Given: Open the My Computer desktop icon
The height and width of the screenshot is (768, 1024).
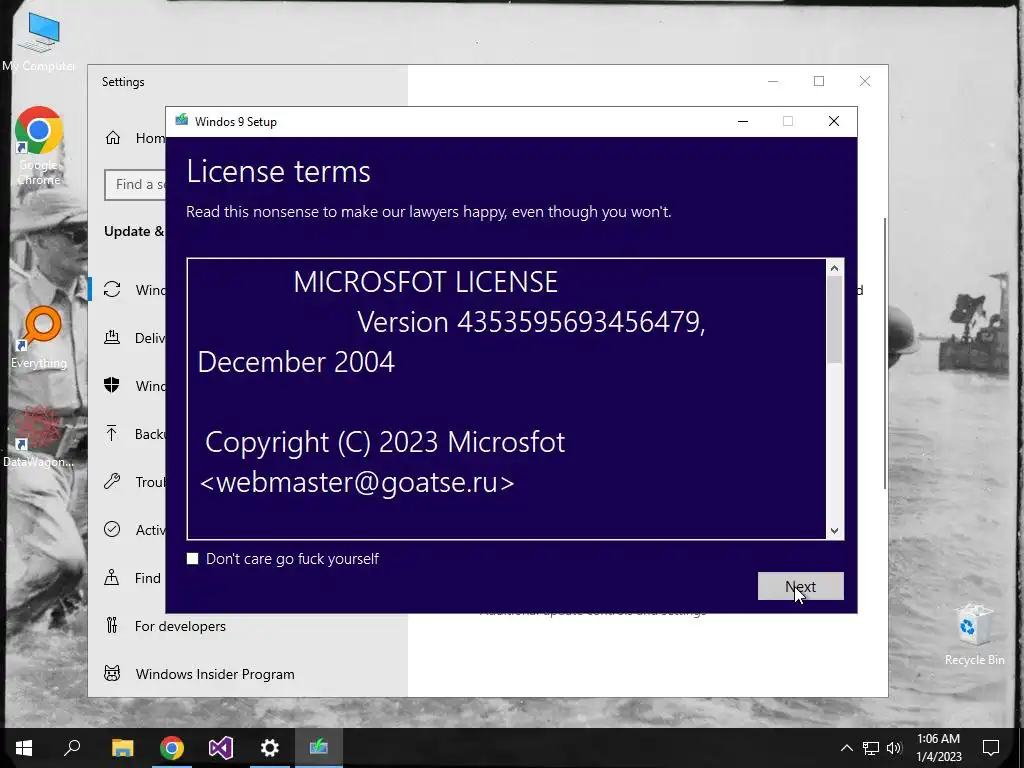Looking at the screenshot, I should (39, 42).
